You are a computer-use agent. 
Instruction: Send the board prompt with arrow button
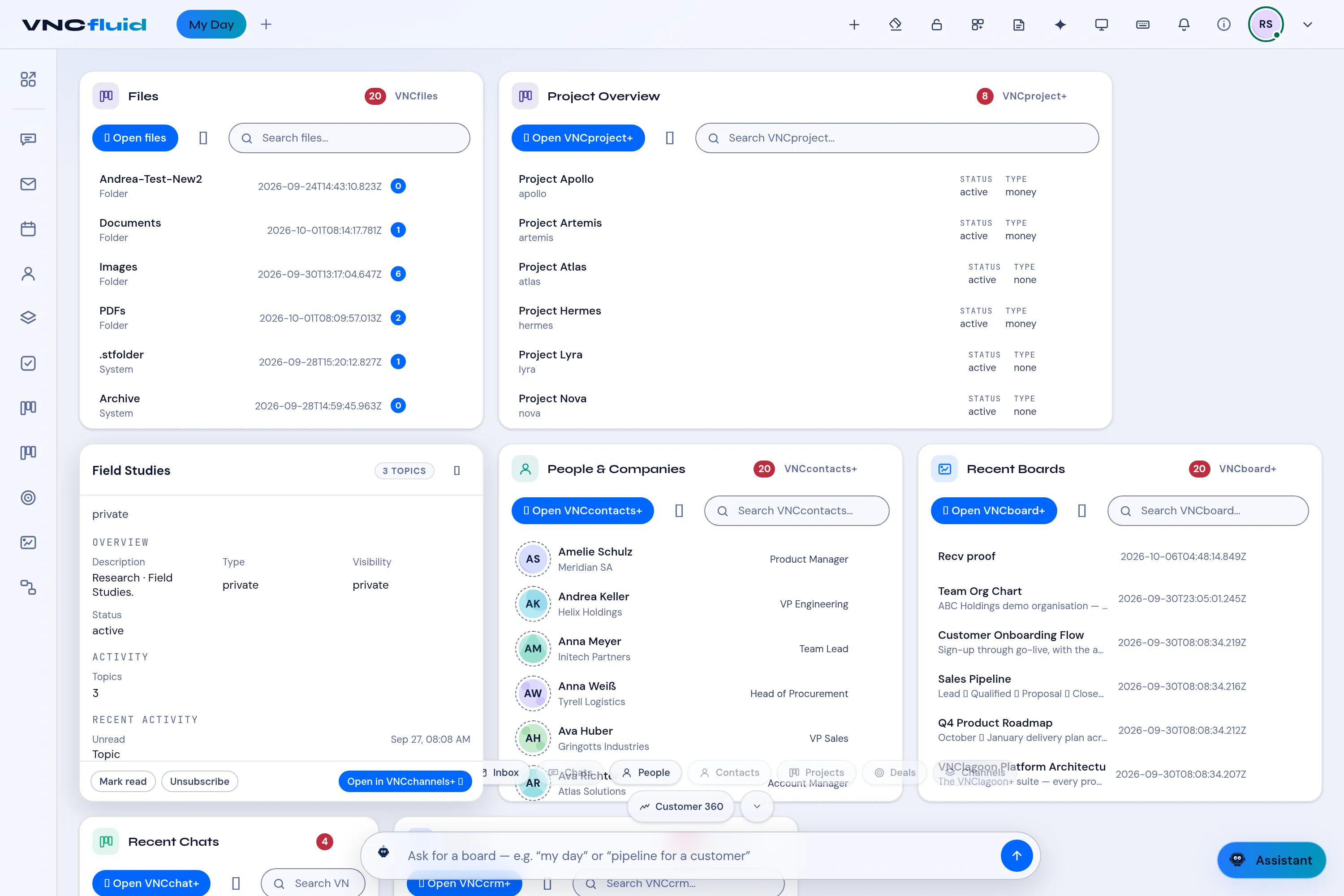(x=1017, y=855)
